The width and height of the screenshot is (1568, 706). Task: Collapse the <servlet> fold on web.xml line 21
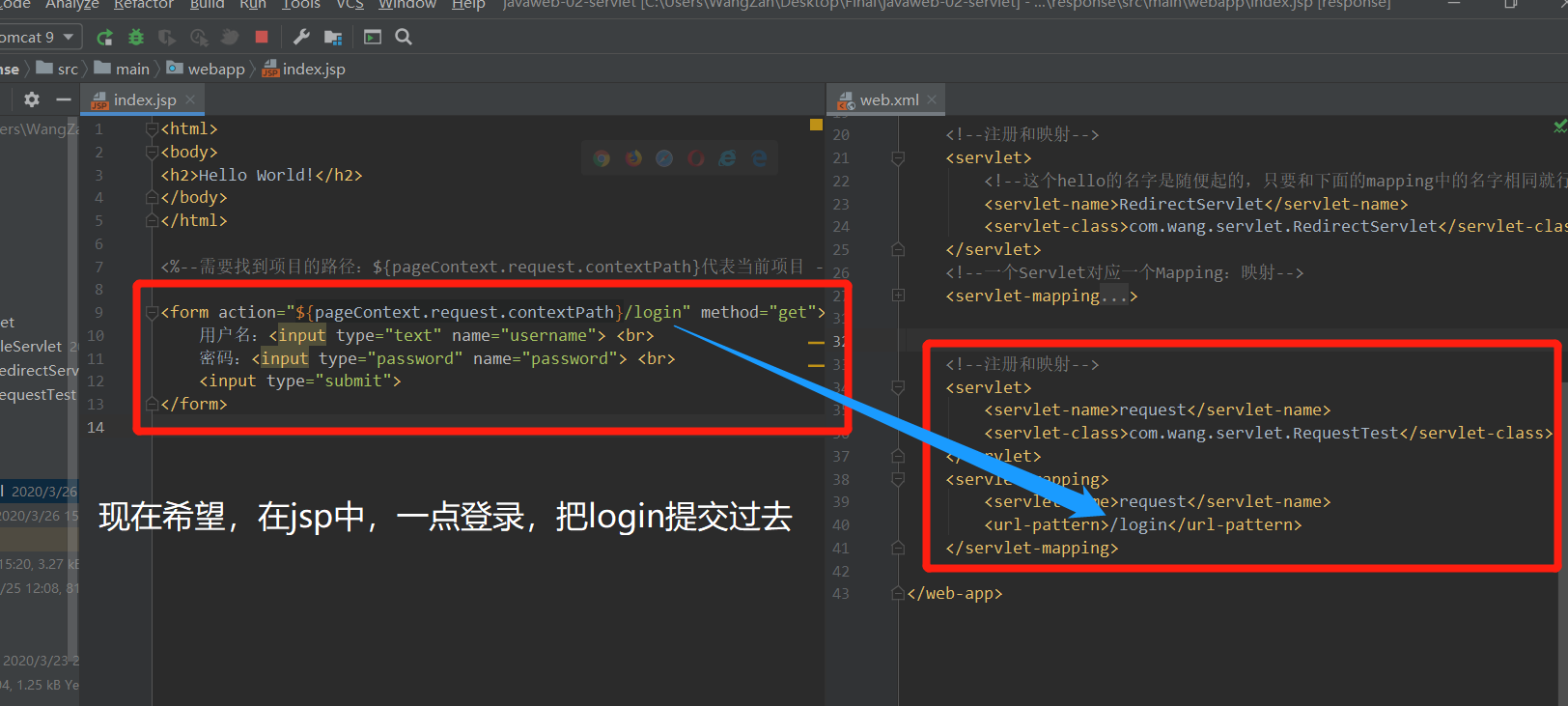click(x=898, y=157)
